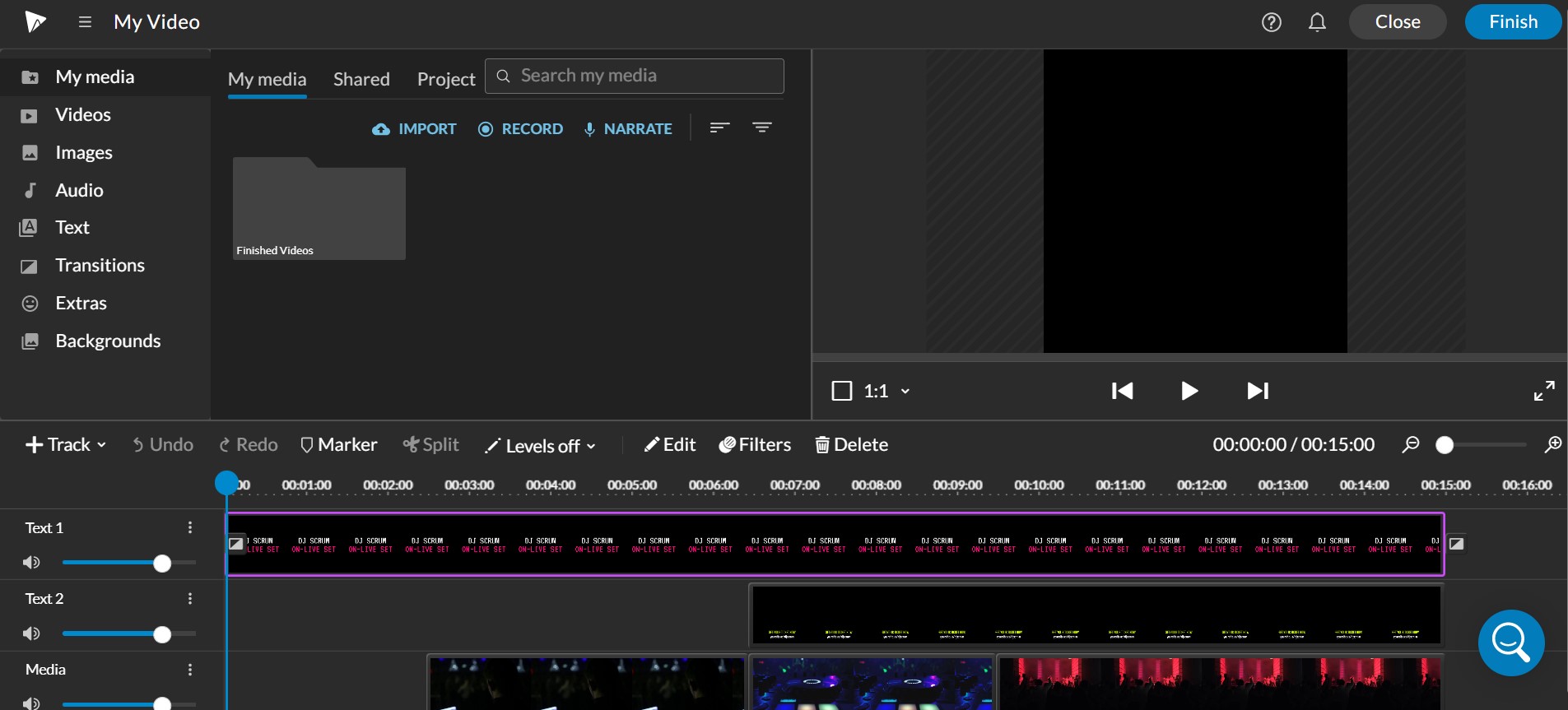
Task: Click the Split scissors tool
Action: (430, 445)
